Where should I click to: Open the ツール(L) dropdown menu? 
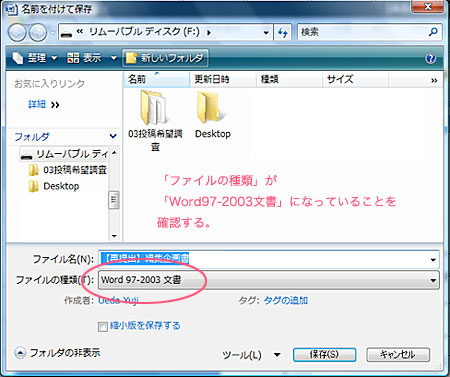tap(251, 355)
